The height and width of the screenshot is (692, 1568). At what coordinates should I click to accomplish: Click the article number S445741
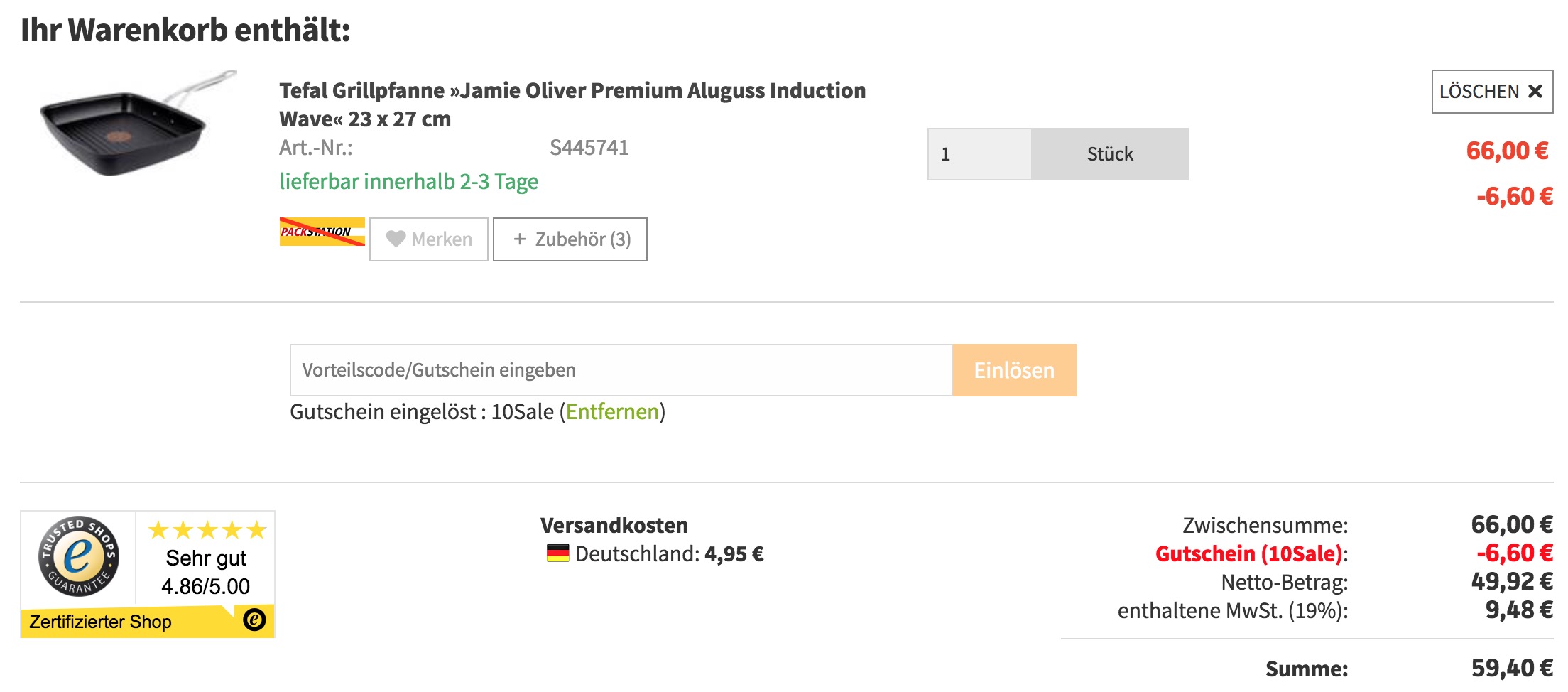pyautogui.click(x=589, y=148)
